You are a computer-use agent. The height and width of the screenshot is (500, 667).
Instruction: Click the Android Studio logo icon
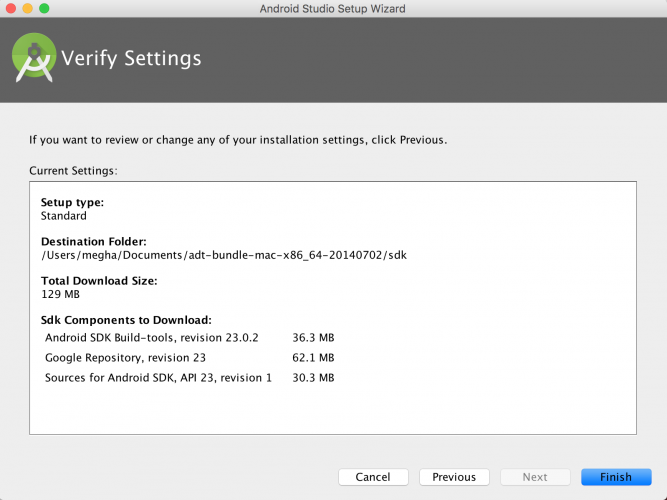point(34,57)
